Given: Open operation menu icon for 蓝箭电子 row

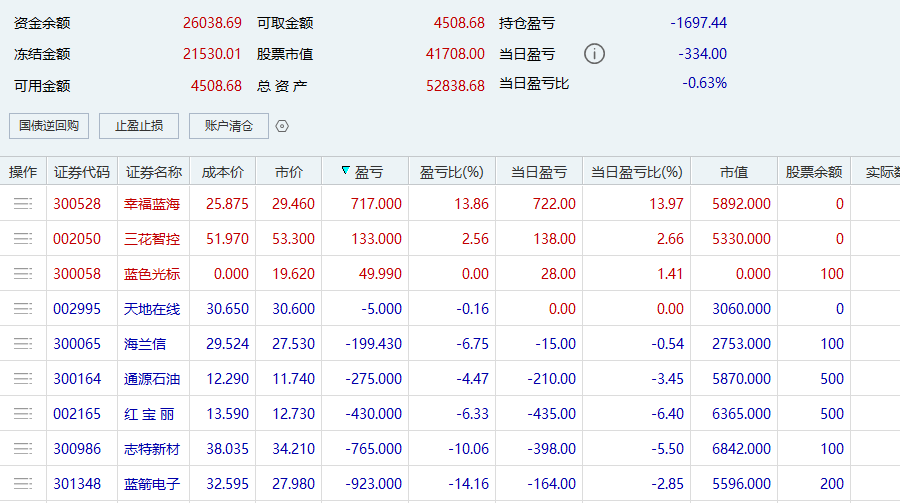Looking at the screenshot, I should (23, 484).
